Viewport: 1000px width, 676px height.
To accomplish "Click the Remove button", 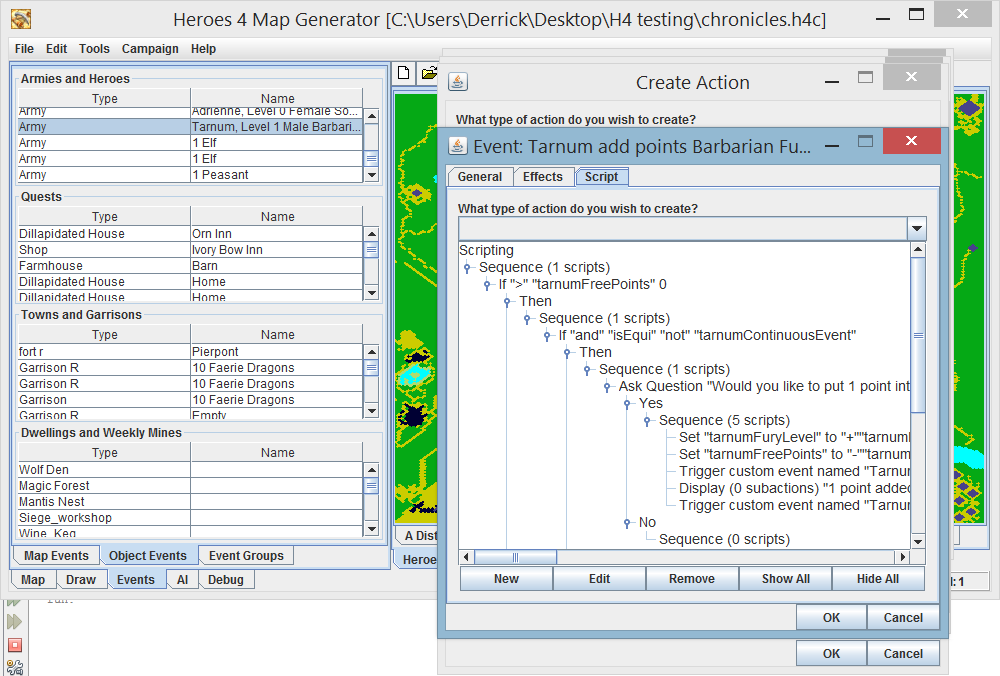I will click(x=692, y=578).
